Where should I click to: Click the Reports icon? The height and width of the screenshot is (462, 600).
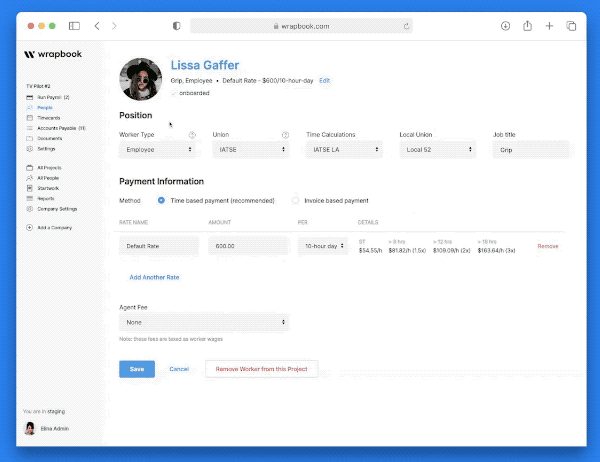[29, 198]
